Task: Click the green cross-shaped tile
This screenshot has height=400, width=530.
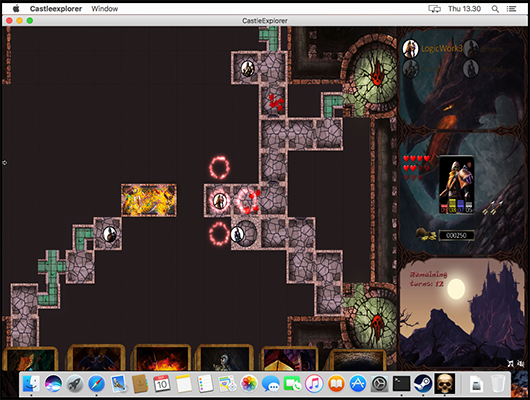Action: (52, 266)
